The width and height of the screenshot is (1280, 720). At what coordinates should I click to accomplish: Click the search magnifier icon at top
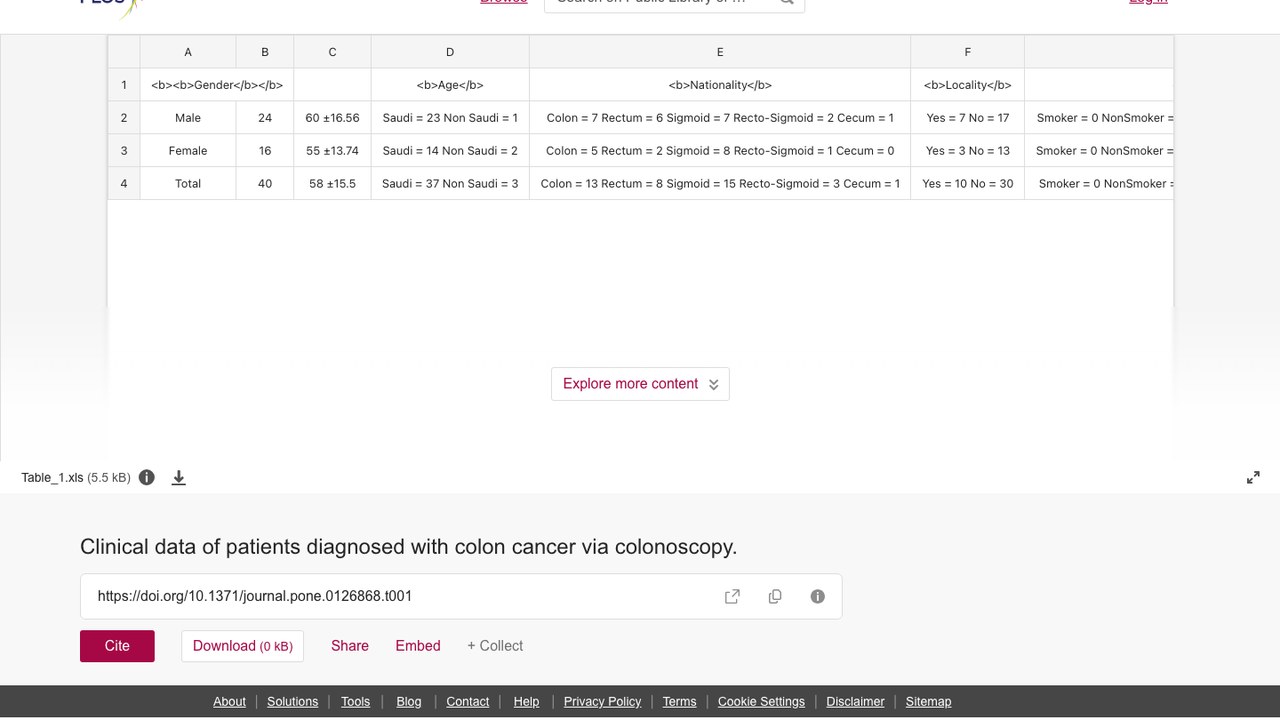tap(787, 2)
